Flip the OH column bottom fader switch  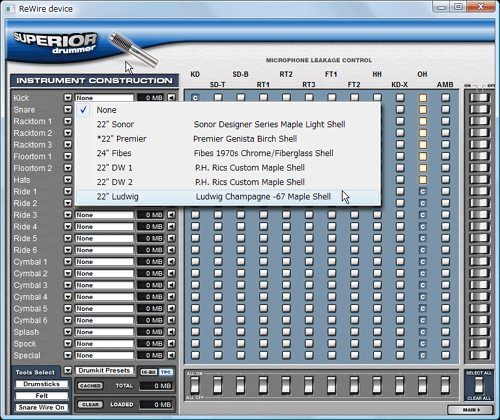[x=423, y=386]
